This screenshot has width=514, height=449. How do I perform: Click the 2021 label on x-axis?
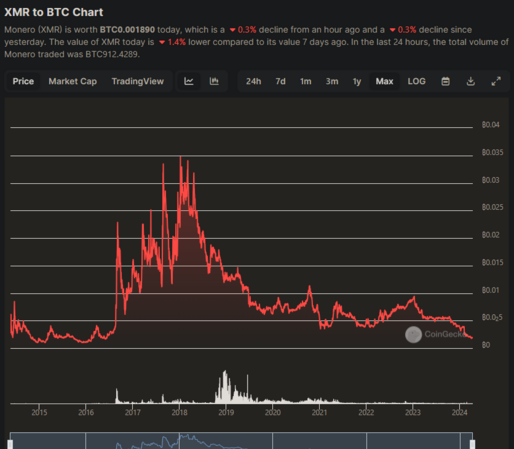[319, 412]
